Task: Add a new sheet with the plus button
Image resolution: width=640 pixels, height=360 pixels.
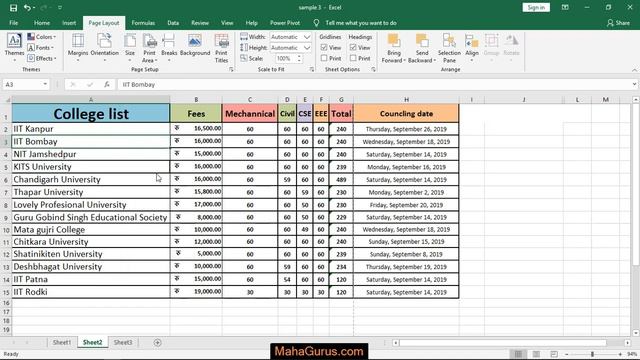Action: 158,343
